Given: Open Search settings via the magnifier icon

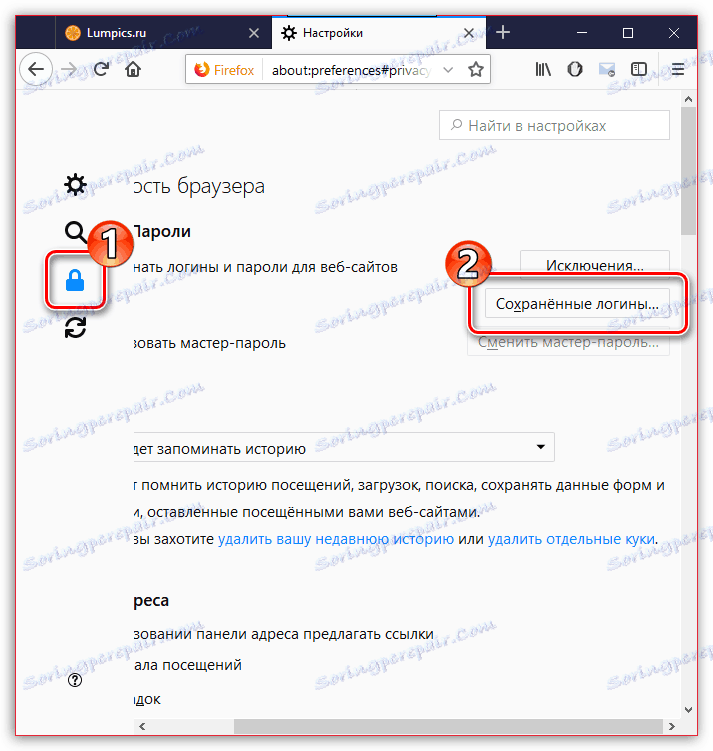Looking at the screenshot, I should (x=75, y=232).
